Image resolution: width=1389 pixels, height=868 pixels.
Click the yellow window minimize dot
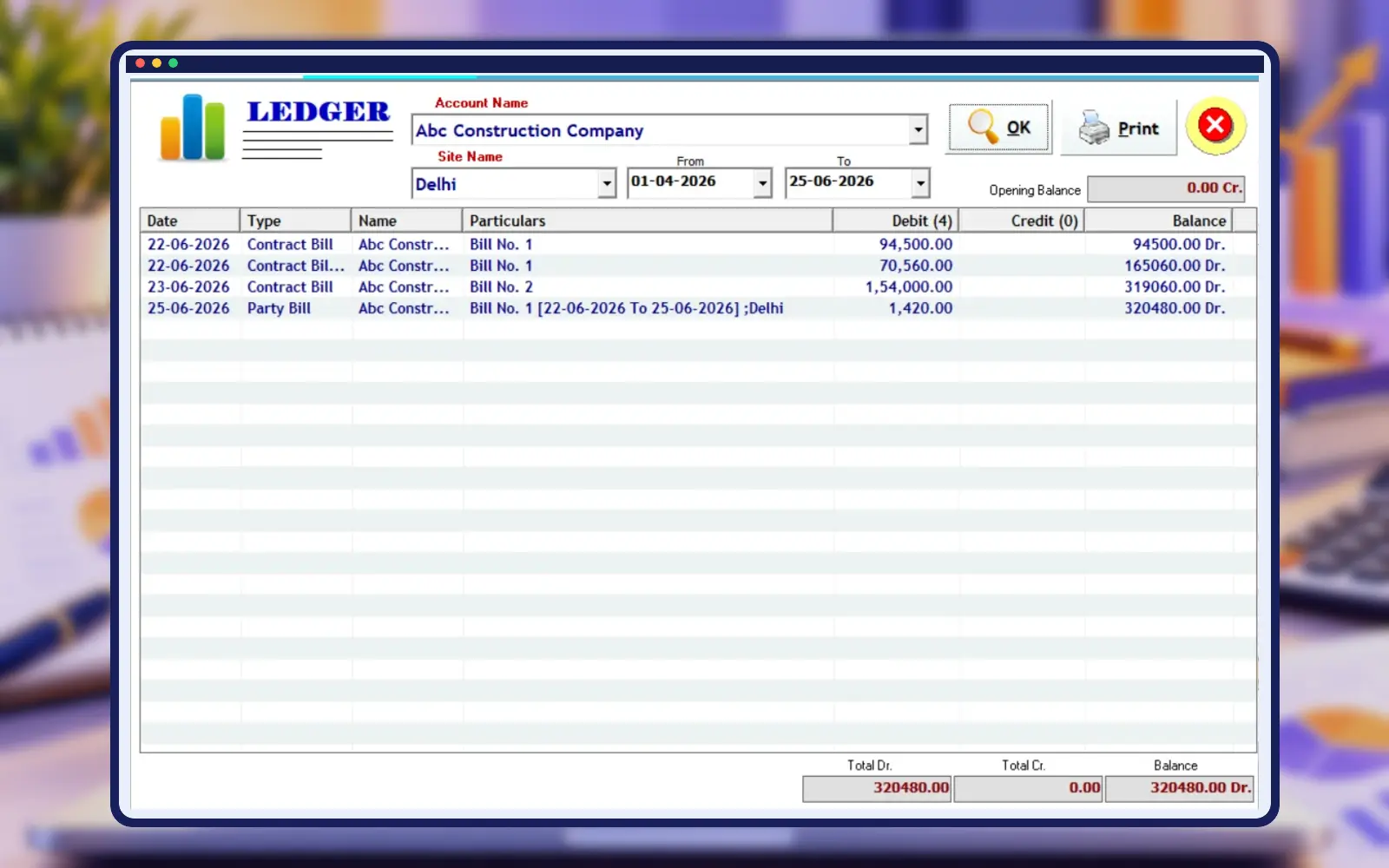click(x=156, y=63)
